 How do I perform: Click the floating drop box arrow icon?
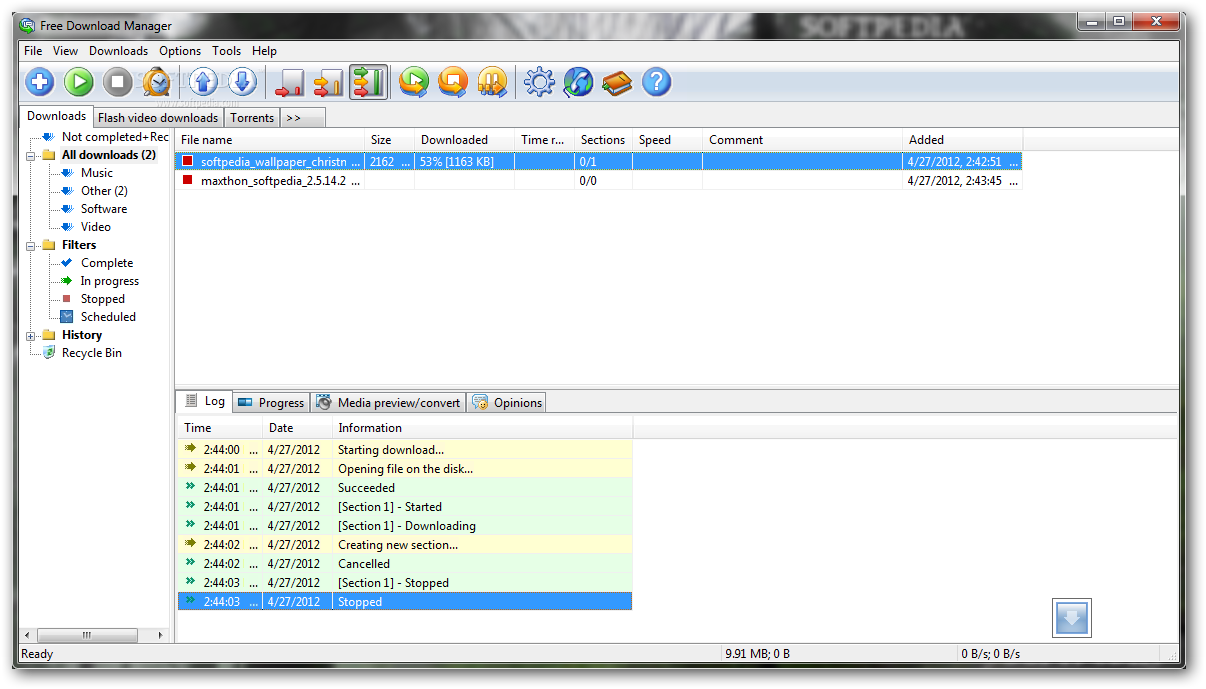click(x=1071, y=618)
